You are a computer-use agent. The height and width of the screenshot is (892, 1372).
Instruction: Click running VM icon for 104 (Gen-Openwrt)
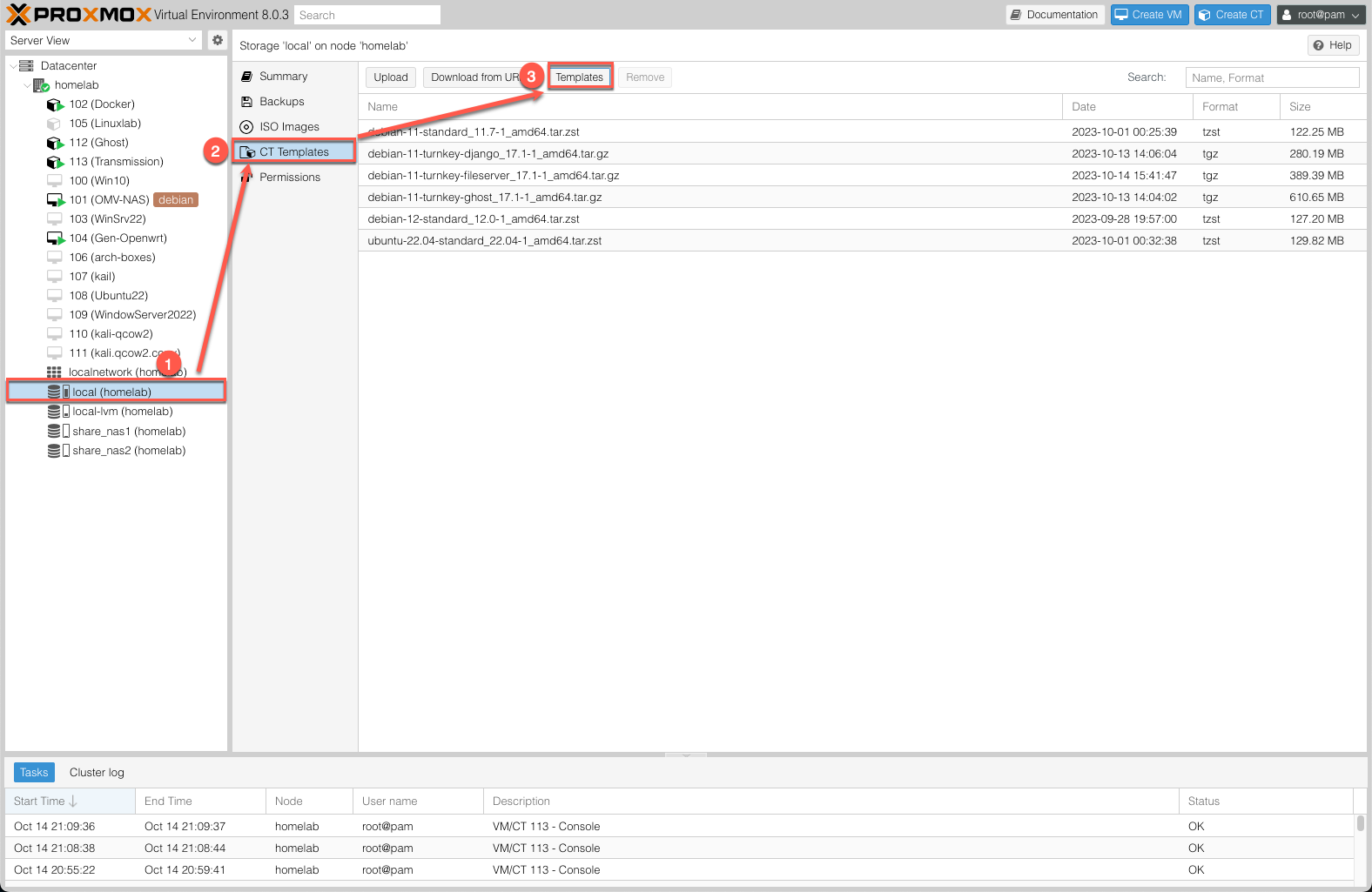(56, 238)
